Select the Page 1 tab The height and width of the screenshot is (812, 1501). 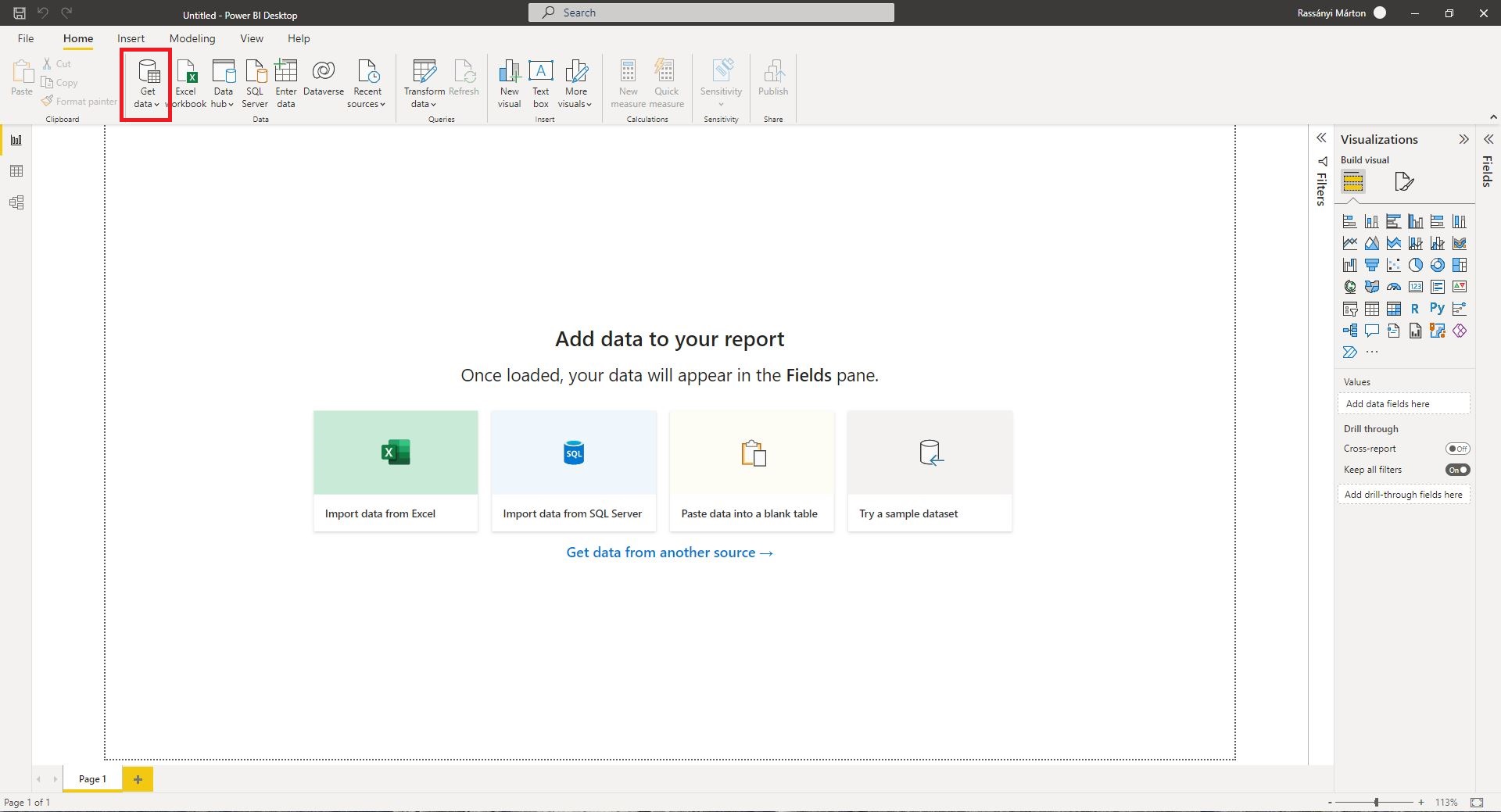[x=92, y=779]
